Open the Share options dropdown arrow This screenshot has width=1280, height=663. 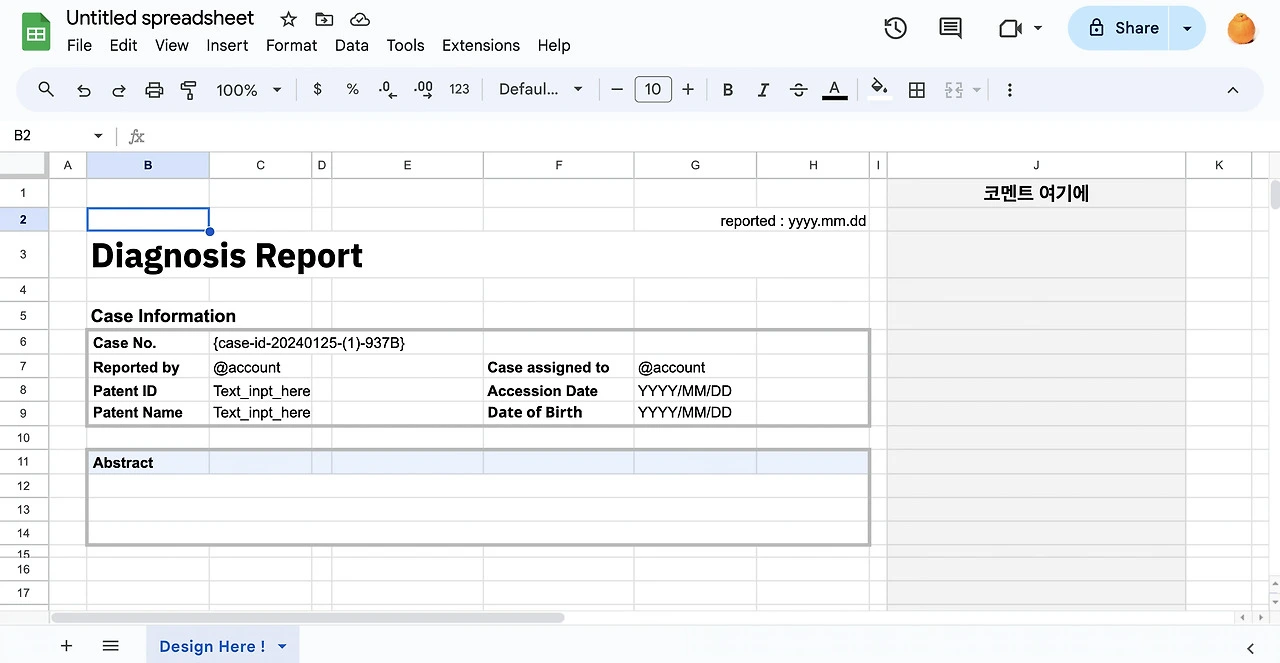(x=1187, y=28)
